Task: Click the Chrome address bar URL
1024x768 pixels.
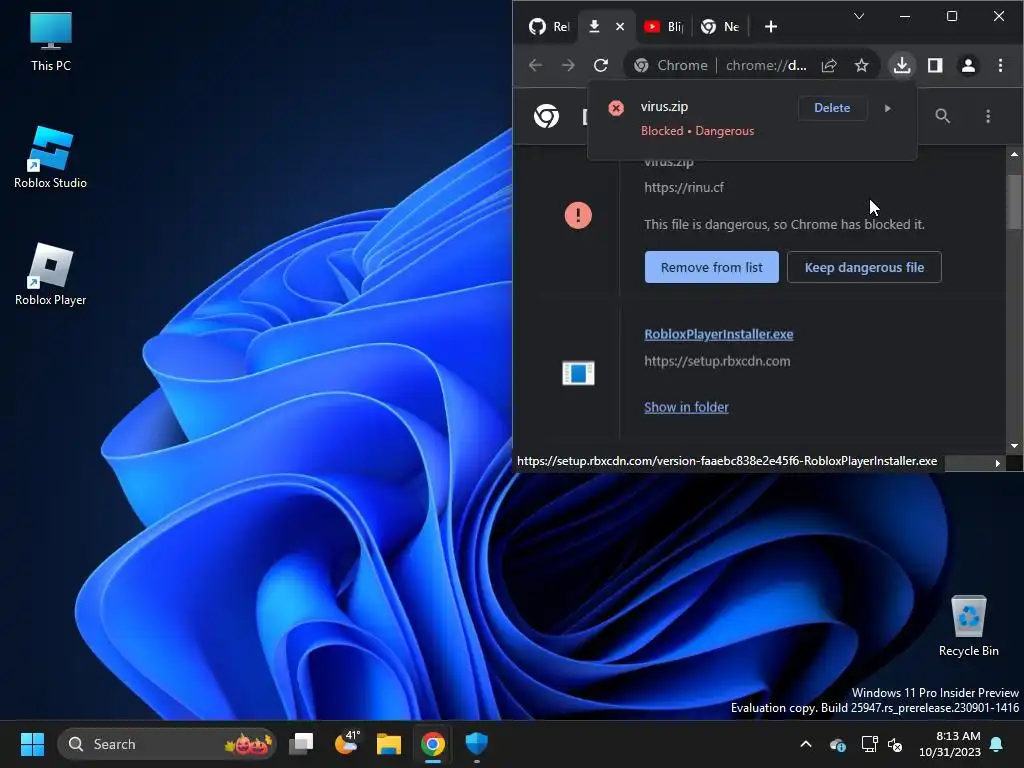Action: coord(766,65)
